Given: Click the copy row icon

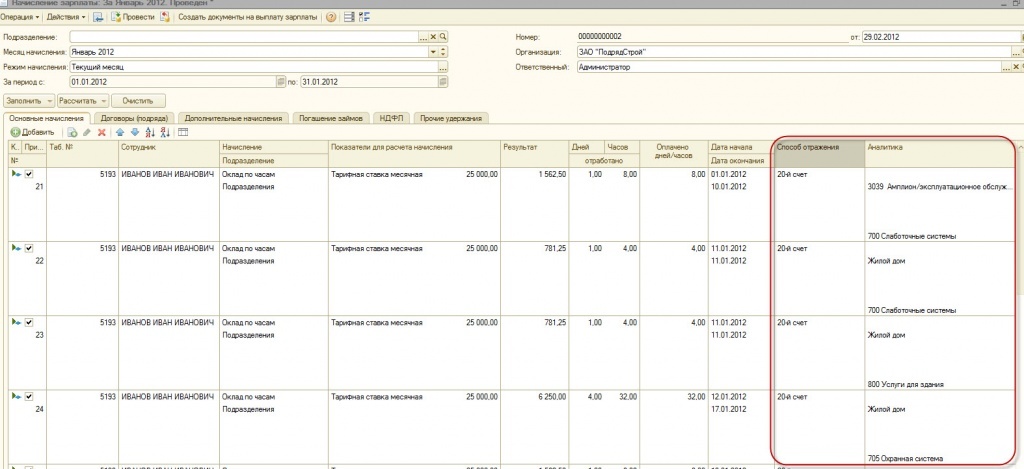Looking at the screenshot, I should point(72,133).
